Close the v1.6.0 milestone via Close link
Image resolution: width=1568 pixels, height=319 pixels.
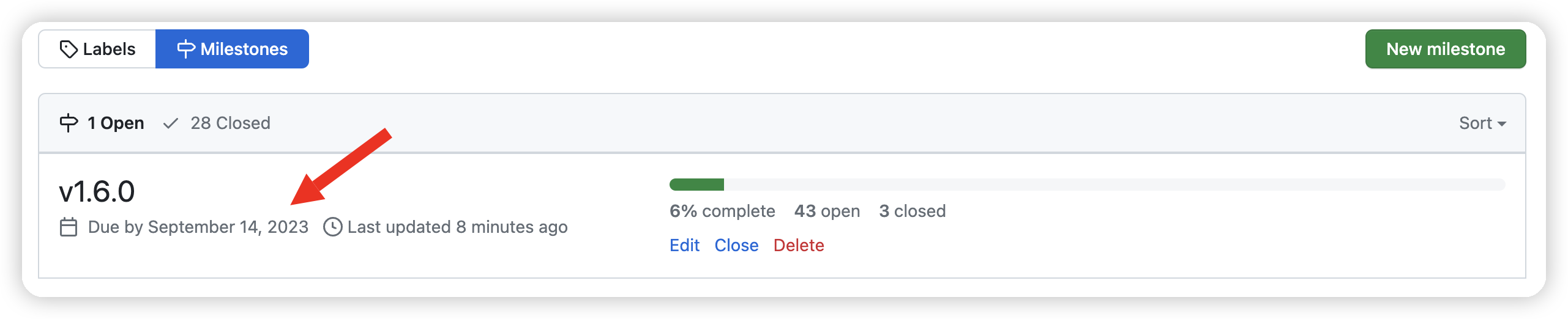pyautogui.click(x=736, y=245)
